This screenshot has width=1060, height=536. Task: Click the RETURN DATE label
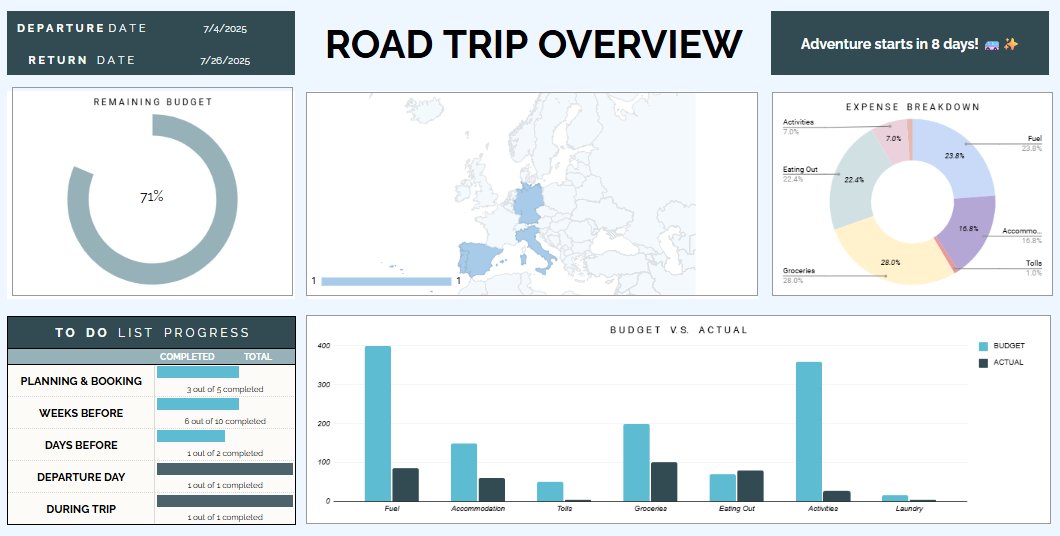(81, 60)
